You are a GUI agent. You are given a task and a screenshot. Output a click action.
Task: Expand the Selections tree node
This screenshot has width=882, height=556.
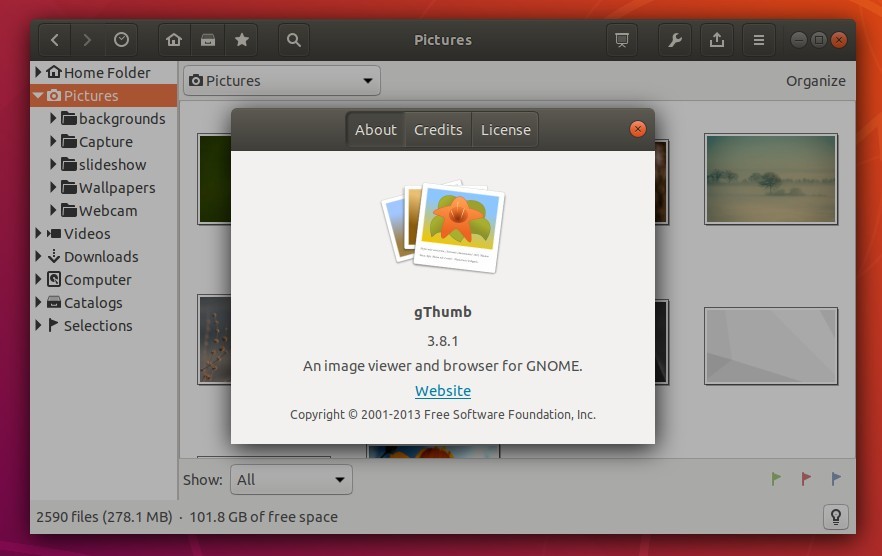point(38,325)
